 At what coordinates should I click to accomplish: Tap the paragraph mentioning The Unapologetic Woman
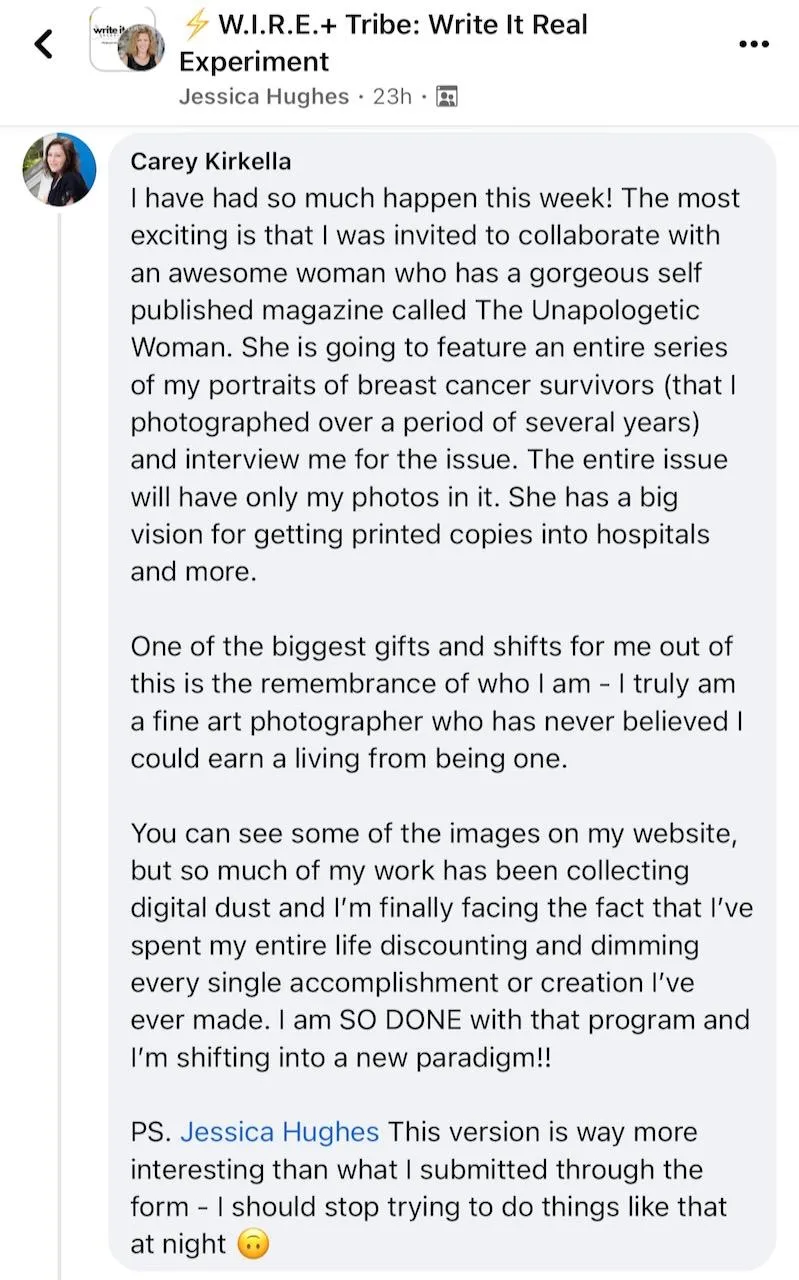coord(437,384)
